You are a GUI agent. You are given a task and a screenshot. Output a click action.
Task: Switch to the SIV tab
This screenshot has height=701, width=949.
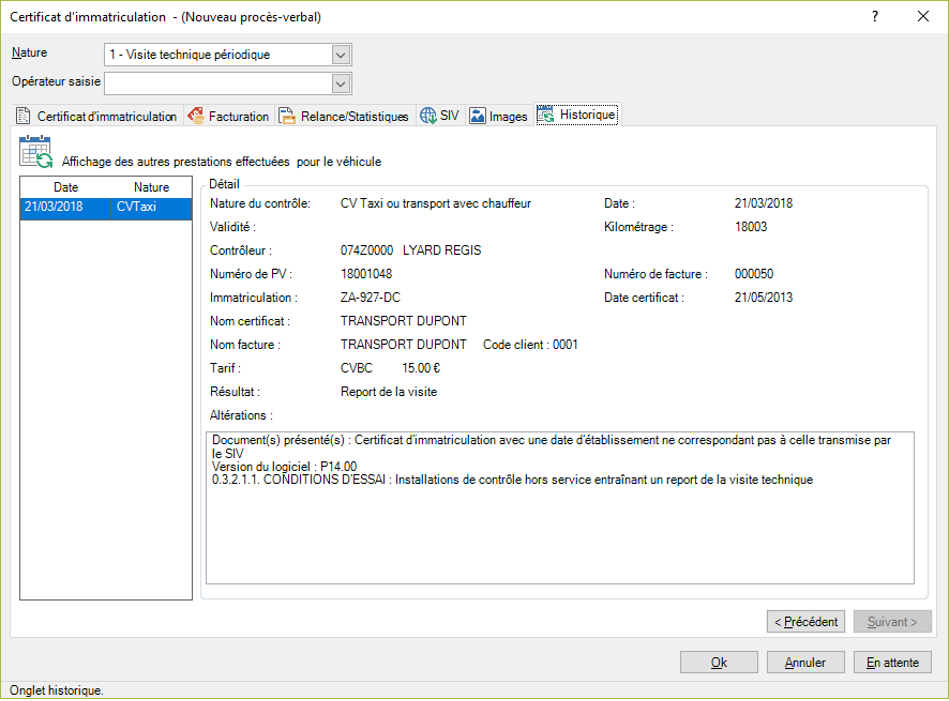pyautogui.click(x=440, y=116)
